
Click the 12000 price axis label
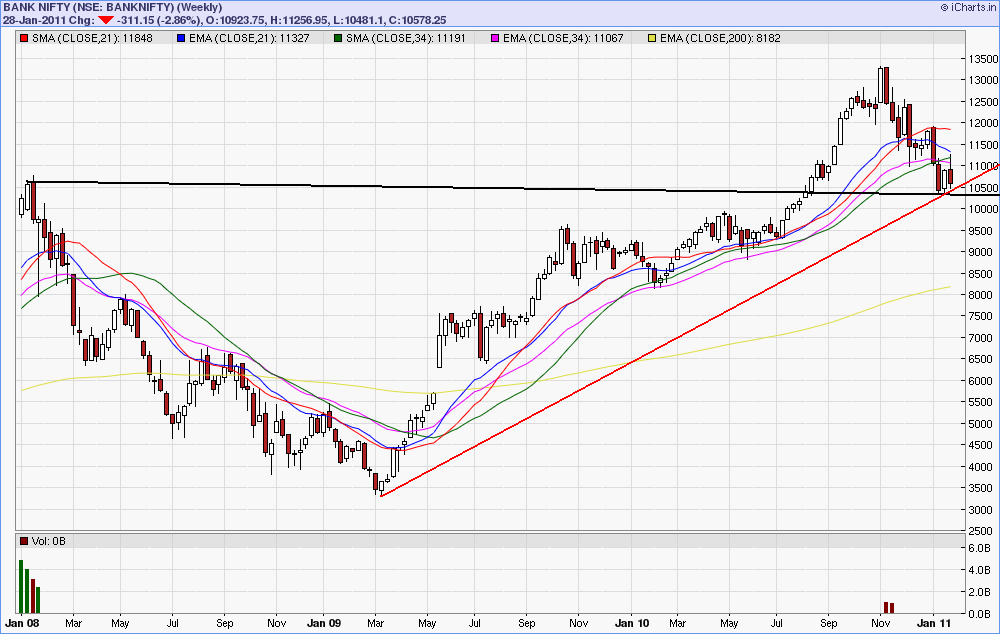click(x=983, y=123)
